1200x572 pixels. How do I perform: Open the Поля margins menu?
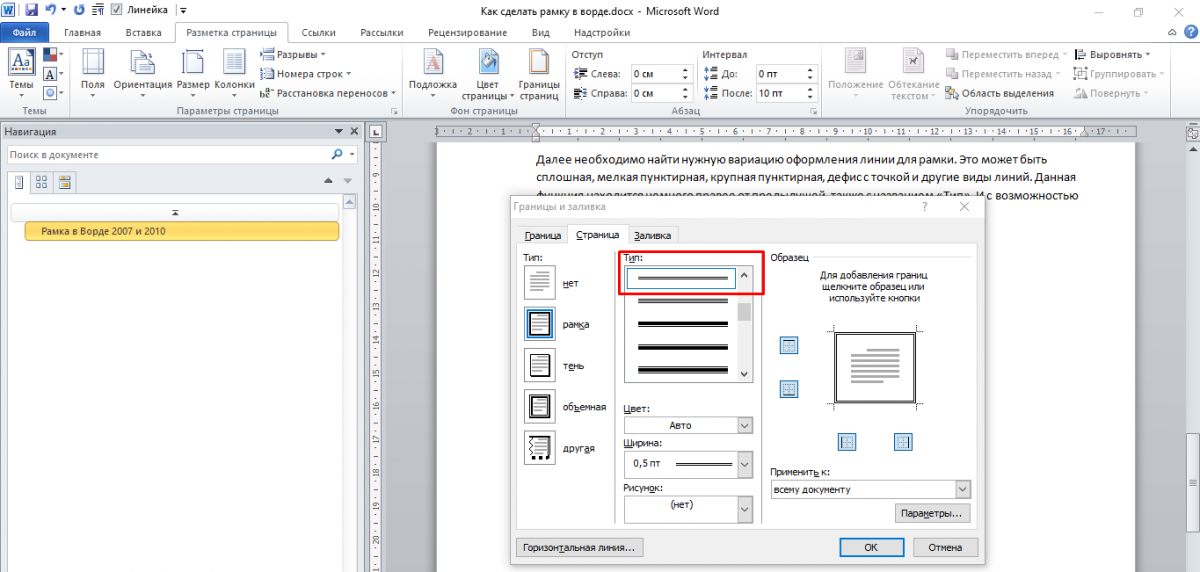tap(93, 71)
